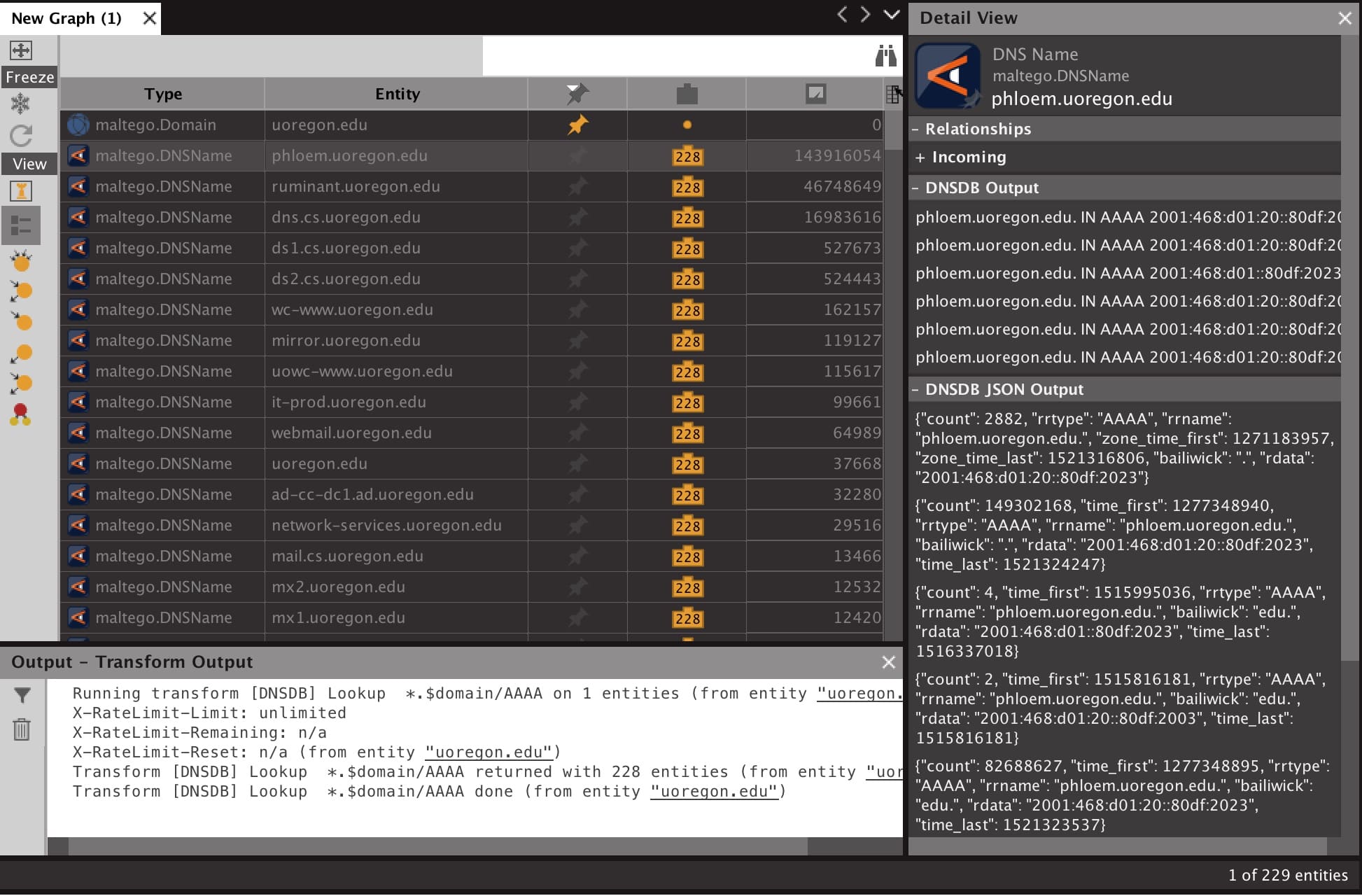This screenshot has height=896, width=1362.
Task: Click the 1 of 229 entities status text
Action: (x=1288, y=876)
